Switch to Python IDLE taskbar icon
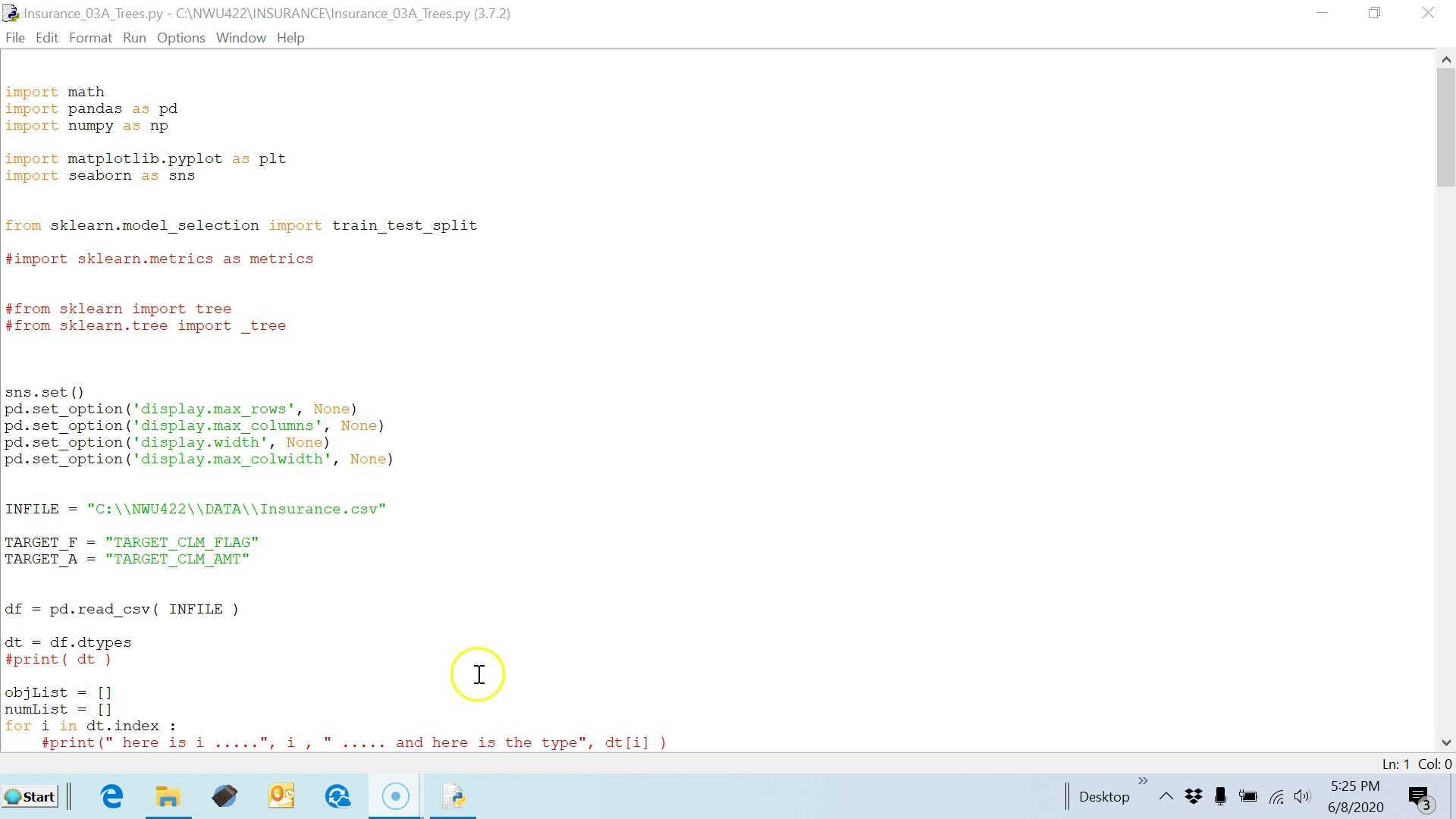Screen dimensions: 1456x819 tap(453, 796)
